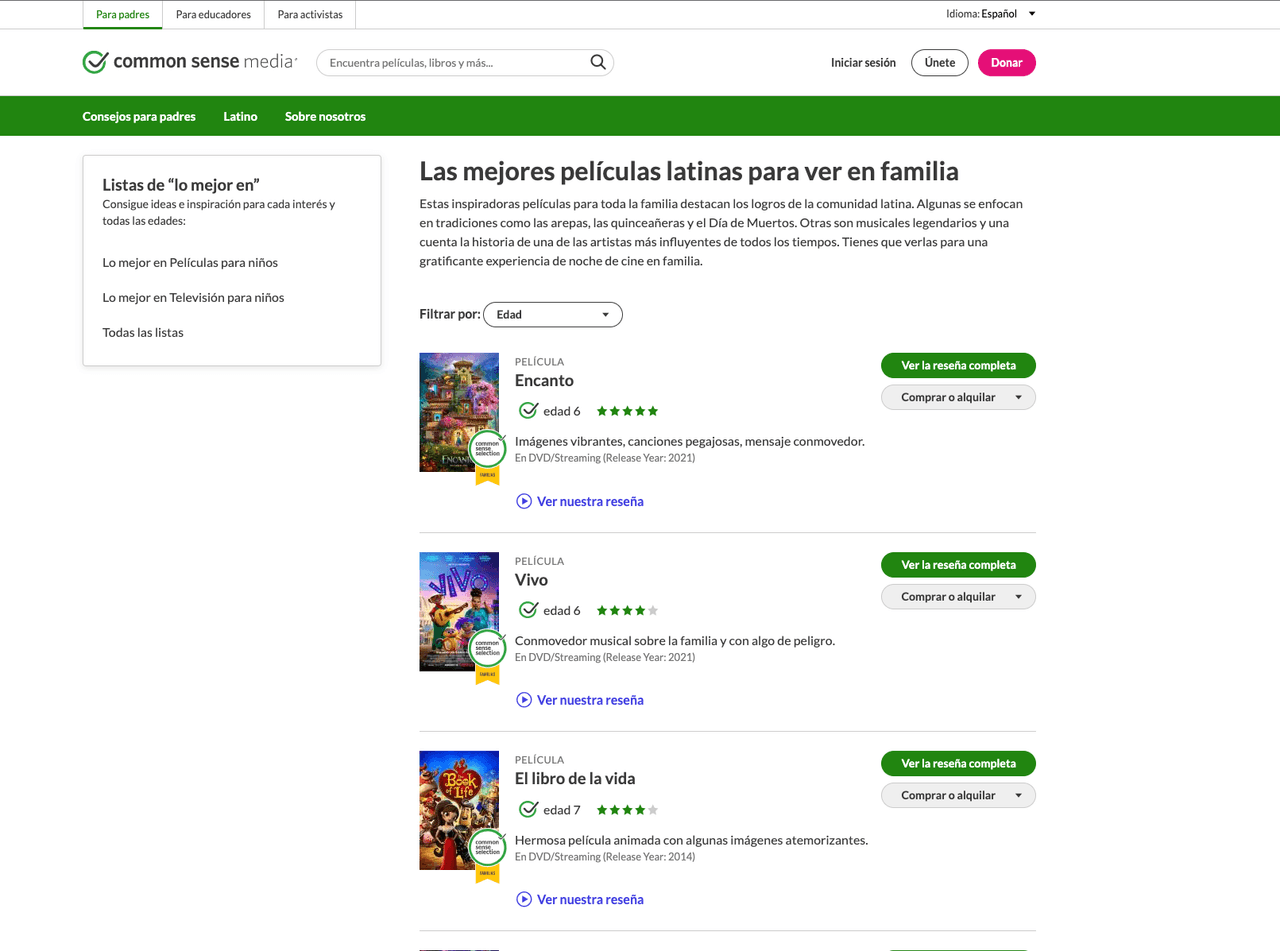
Task: Click the play icon for El libro de la vida reseña
Action: point(523,899)
